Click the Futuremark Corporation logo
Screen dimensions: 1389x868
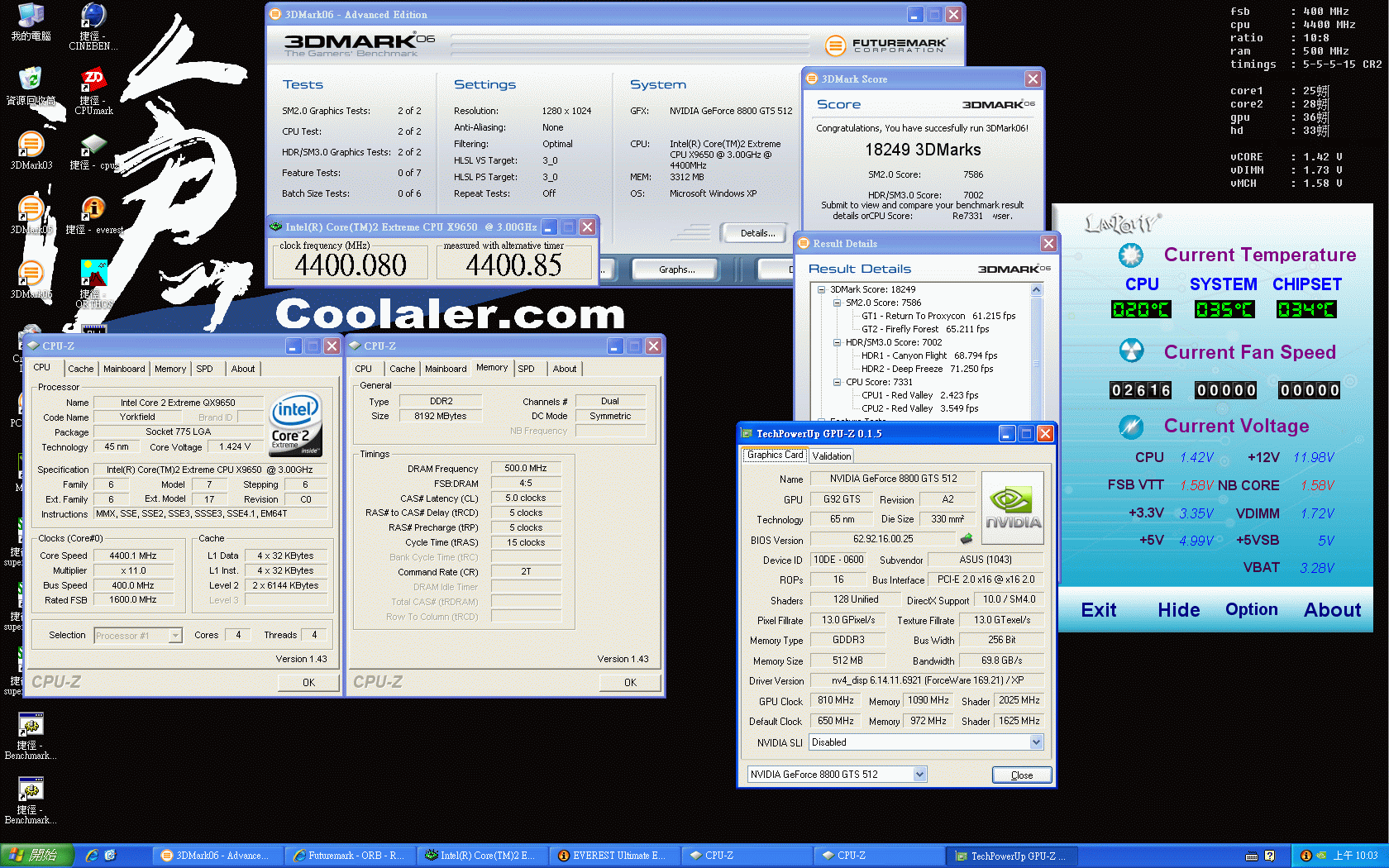885,45
